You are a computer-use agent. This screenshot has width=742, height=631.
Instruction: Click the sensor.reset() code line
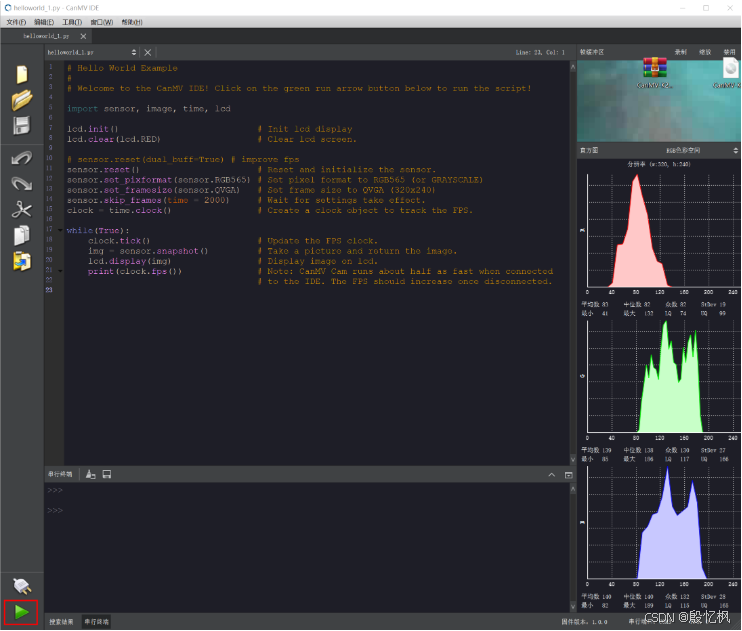(103, 170)
